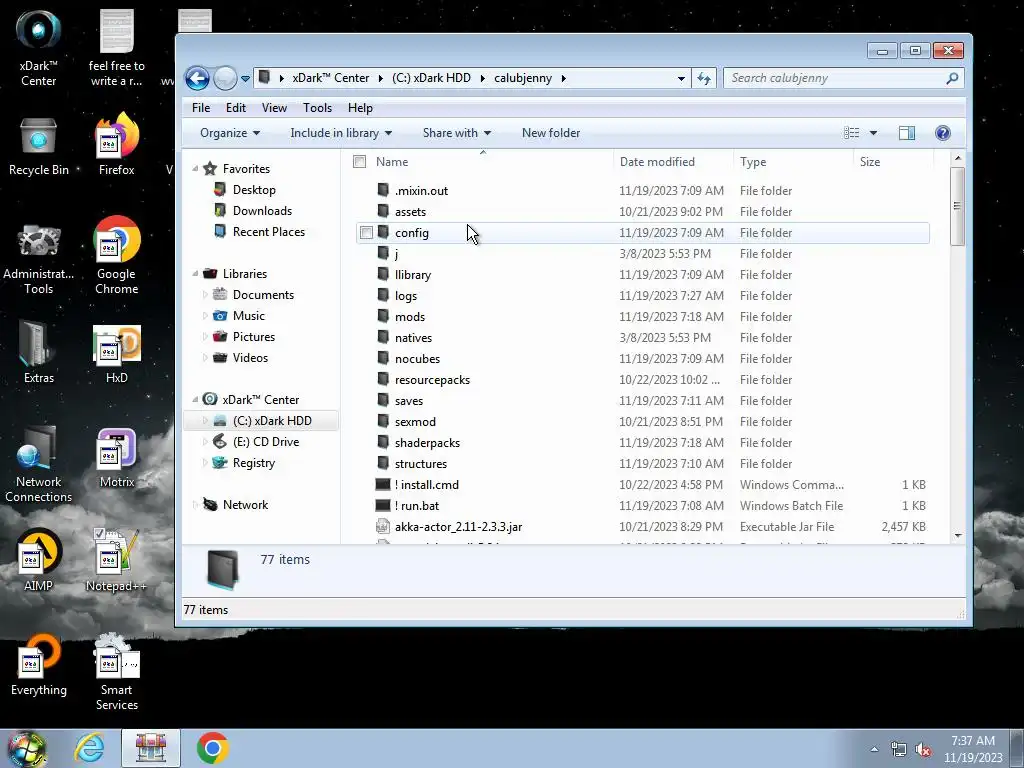Select the resourcepacks folder row
The image size is (1024, 768).
643,379
